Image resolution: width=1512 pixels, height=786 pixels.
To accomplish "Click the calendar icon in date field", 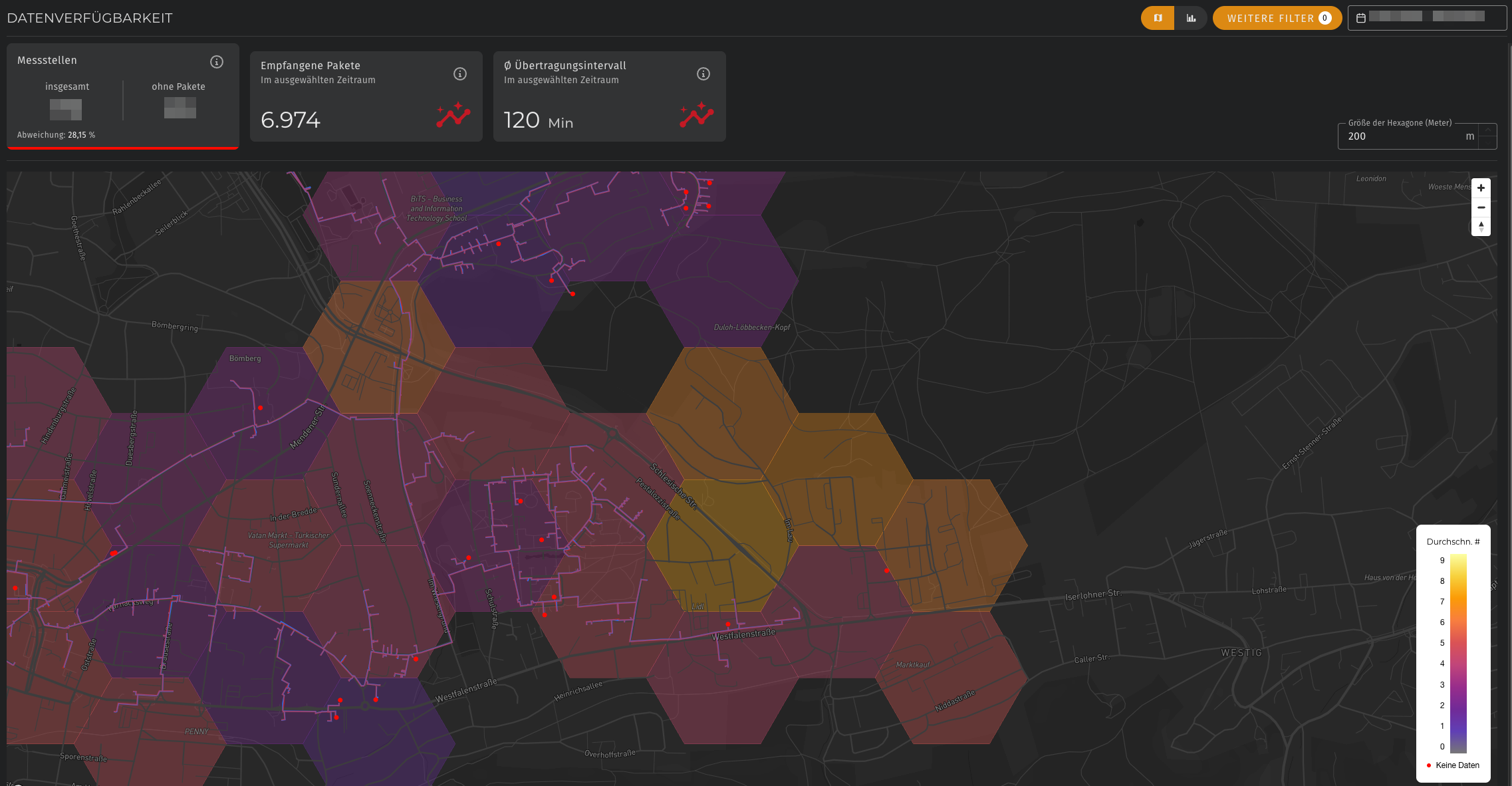I will pos(1361,19).
